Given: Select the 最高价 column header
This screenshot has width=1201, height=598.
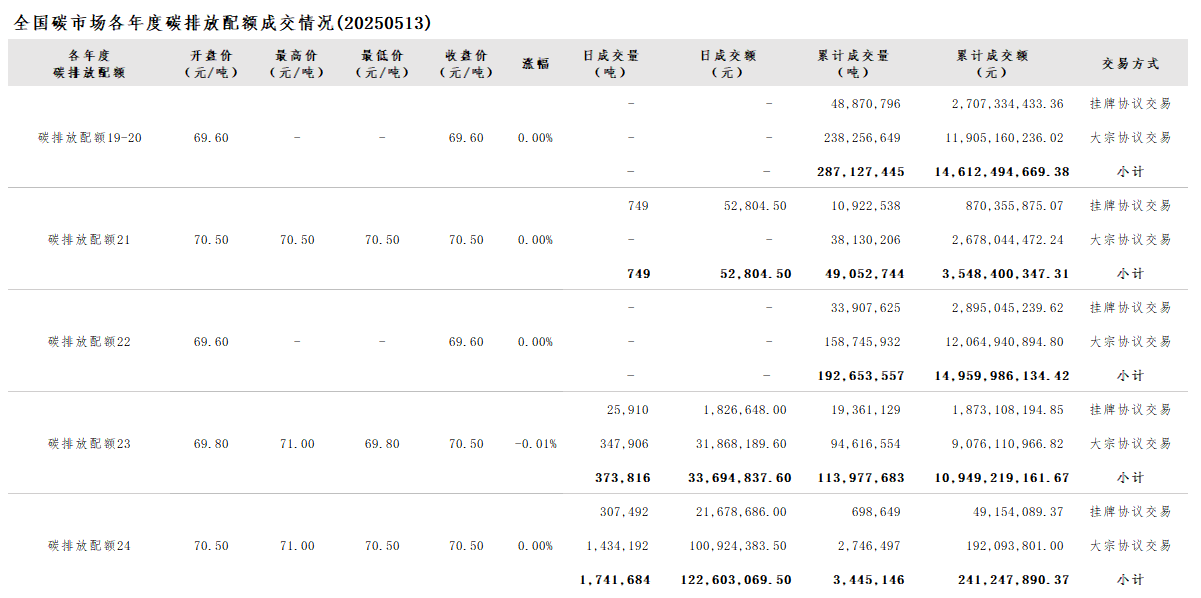Looking at the screenshot, I should (x=297, y=63).
